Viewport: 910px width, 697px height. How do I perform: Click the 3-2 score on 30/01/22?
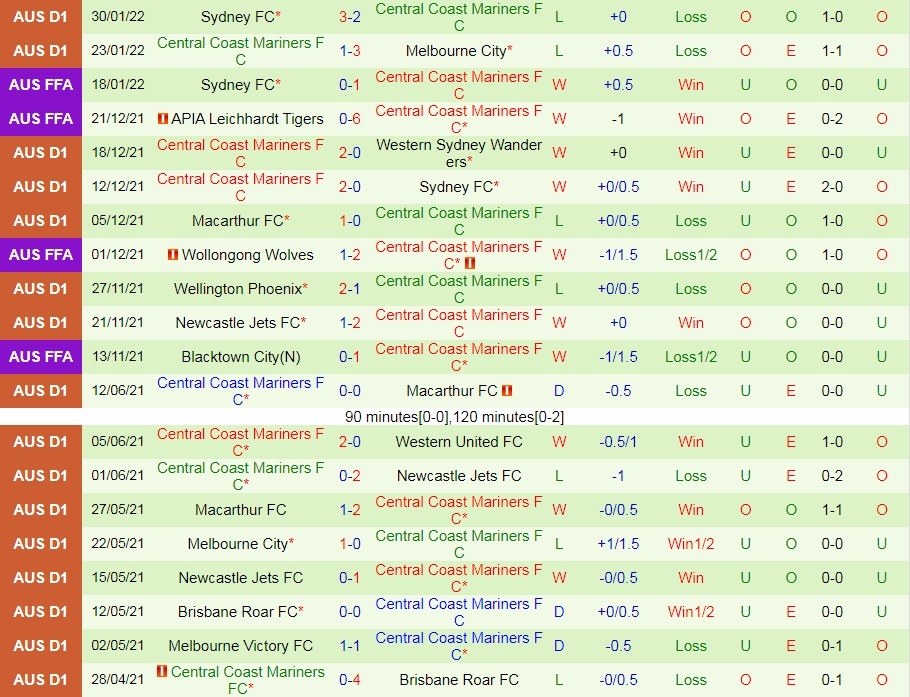click(x=350, y=17)
